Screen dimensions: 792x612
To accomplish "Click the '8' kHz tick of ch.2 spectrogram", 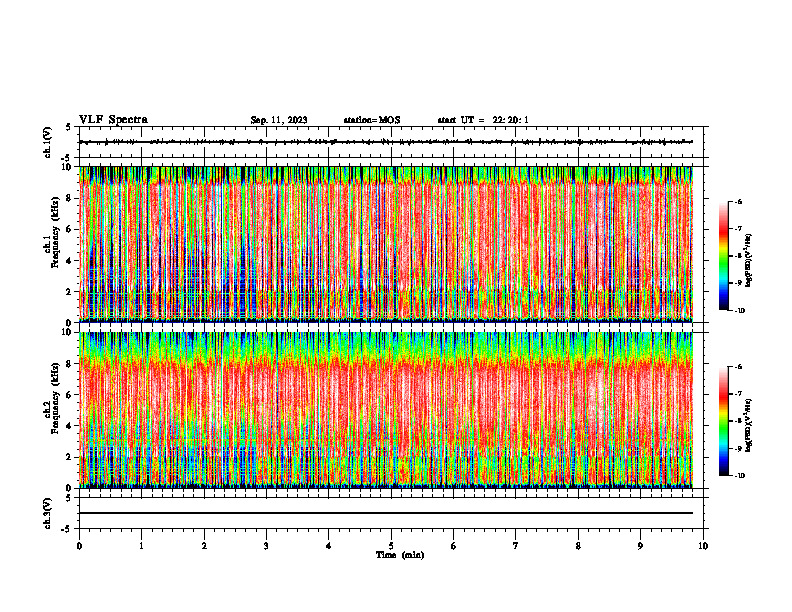I will 70,364.
